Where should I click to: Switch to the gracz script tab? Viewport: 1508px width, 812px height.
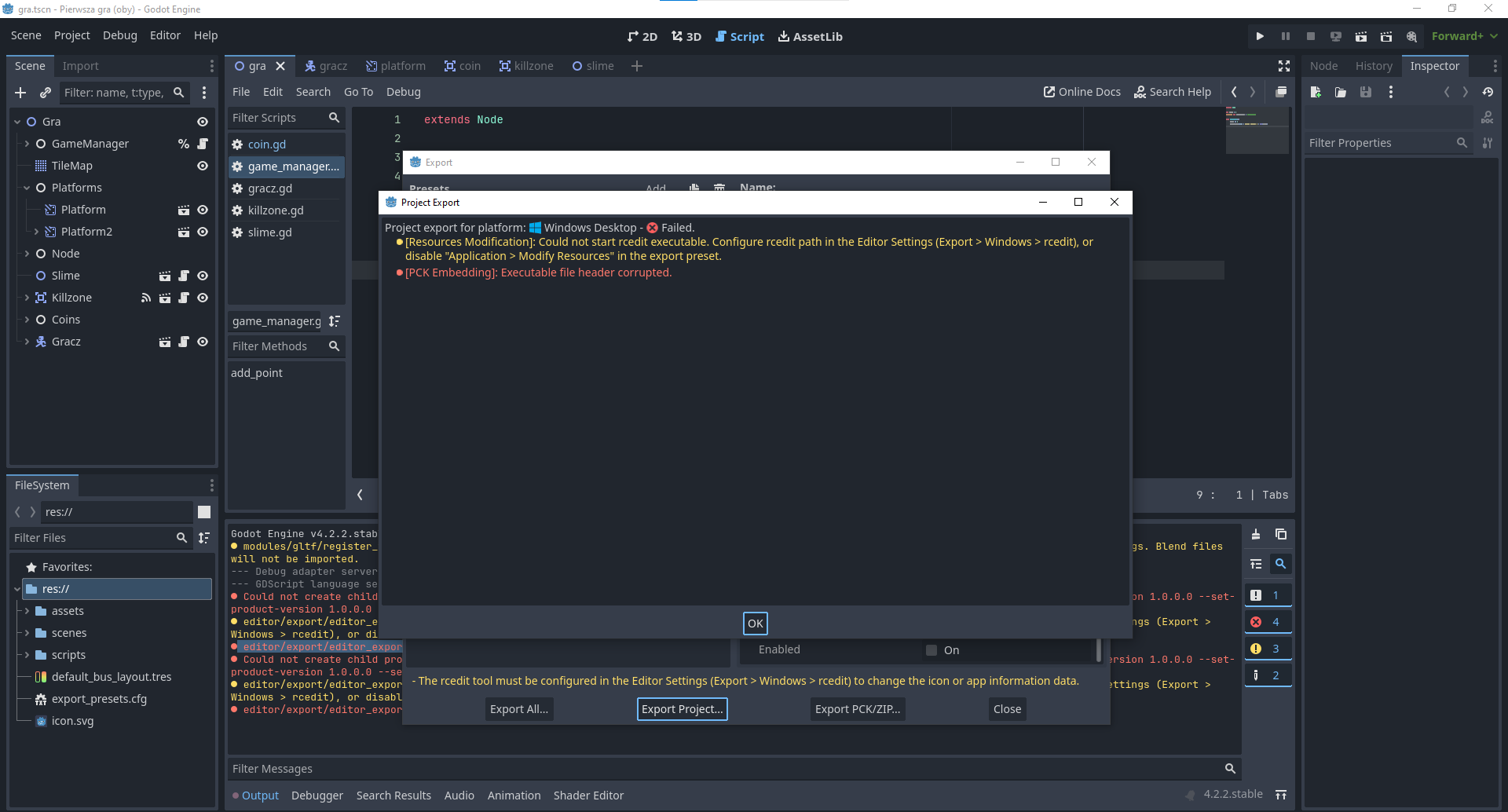pos(333,66)
